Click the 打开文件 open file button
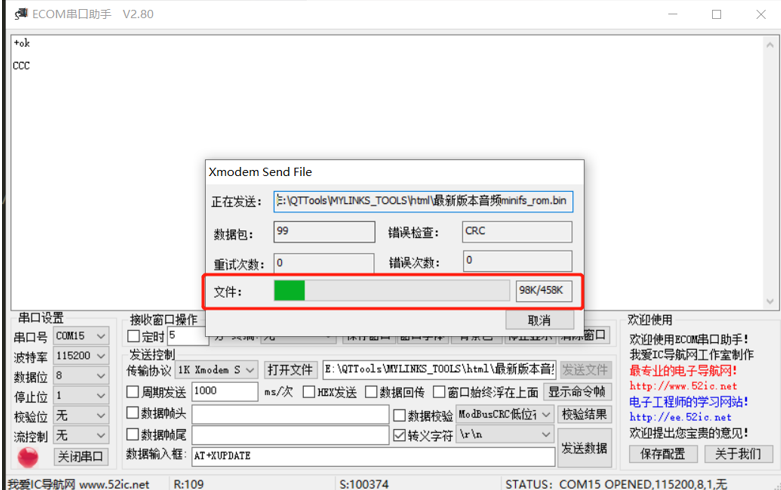 tap(290, 370)
